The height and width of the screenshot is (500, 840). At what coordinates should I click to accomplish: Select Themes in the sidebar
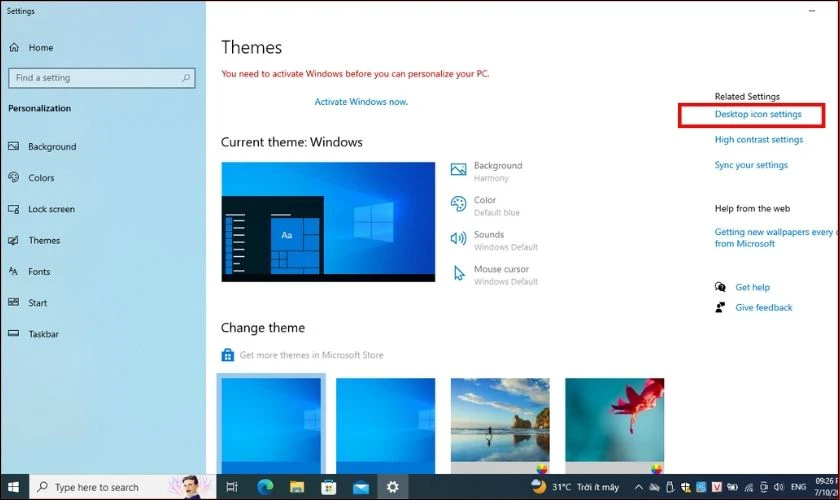pyautogui.click(x=34, y=240)
